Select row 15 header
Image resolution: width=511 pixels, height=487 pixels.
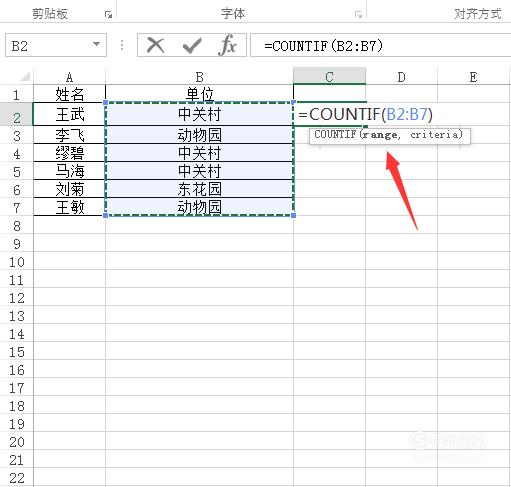coord(17,352)
